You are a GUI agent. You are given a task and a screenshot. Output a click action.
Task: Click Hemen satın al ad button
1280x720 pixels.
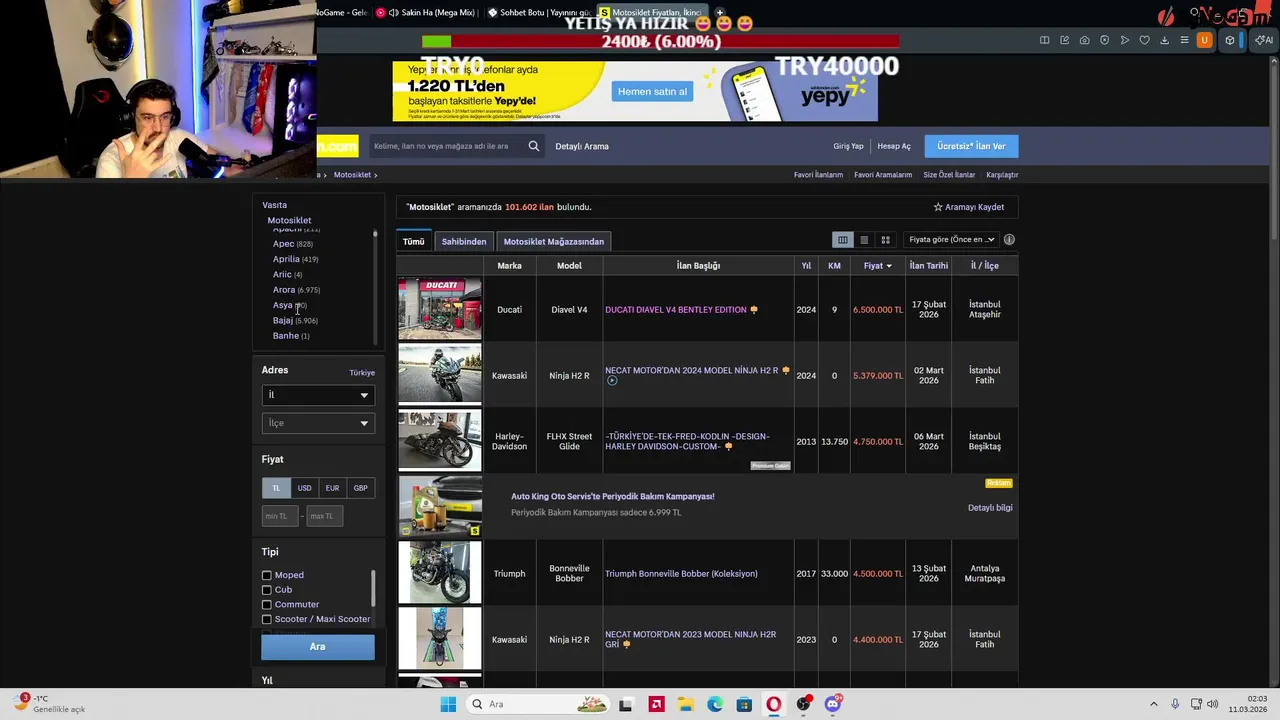click(652, 91)
